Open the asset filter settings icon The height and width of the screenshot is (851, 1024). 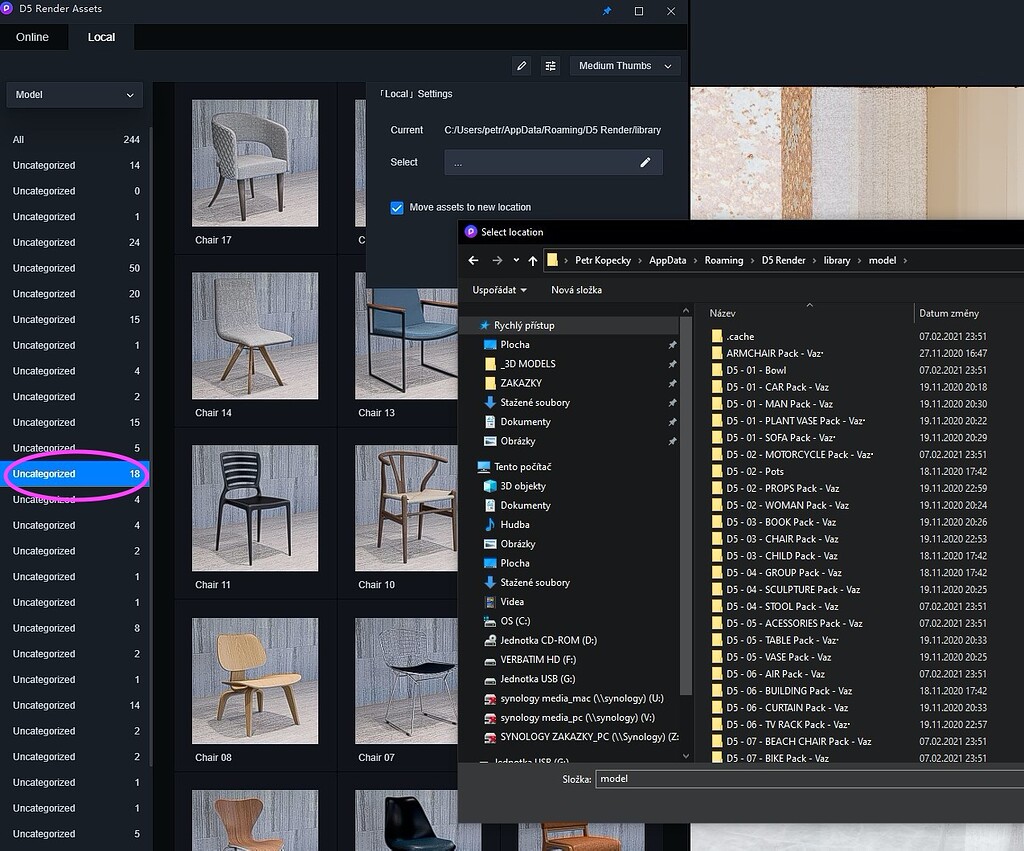pos(550,66)
